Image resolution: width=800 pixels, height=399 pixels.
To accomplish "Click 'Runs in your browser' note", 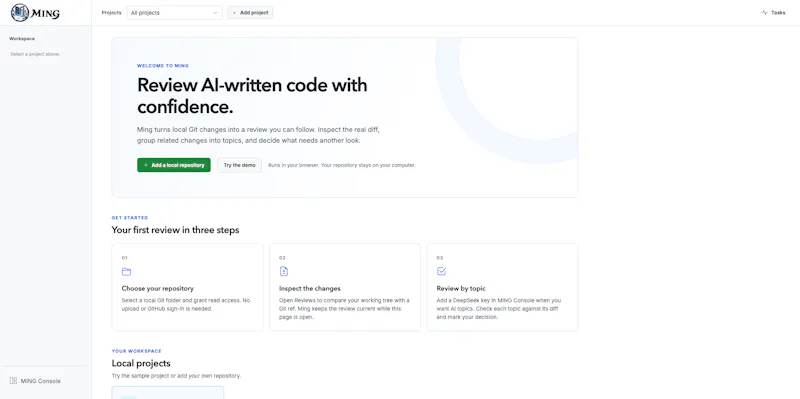I will 342,165.
